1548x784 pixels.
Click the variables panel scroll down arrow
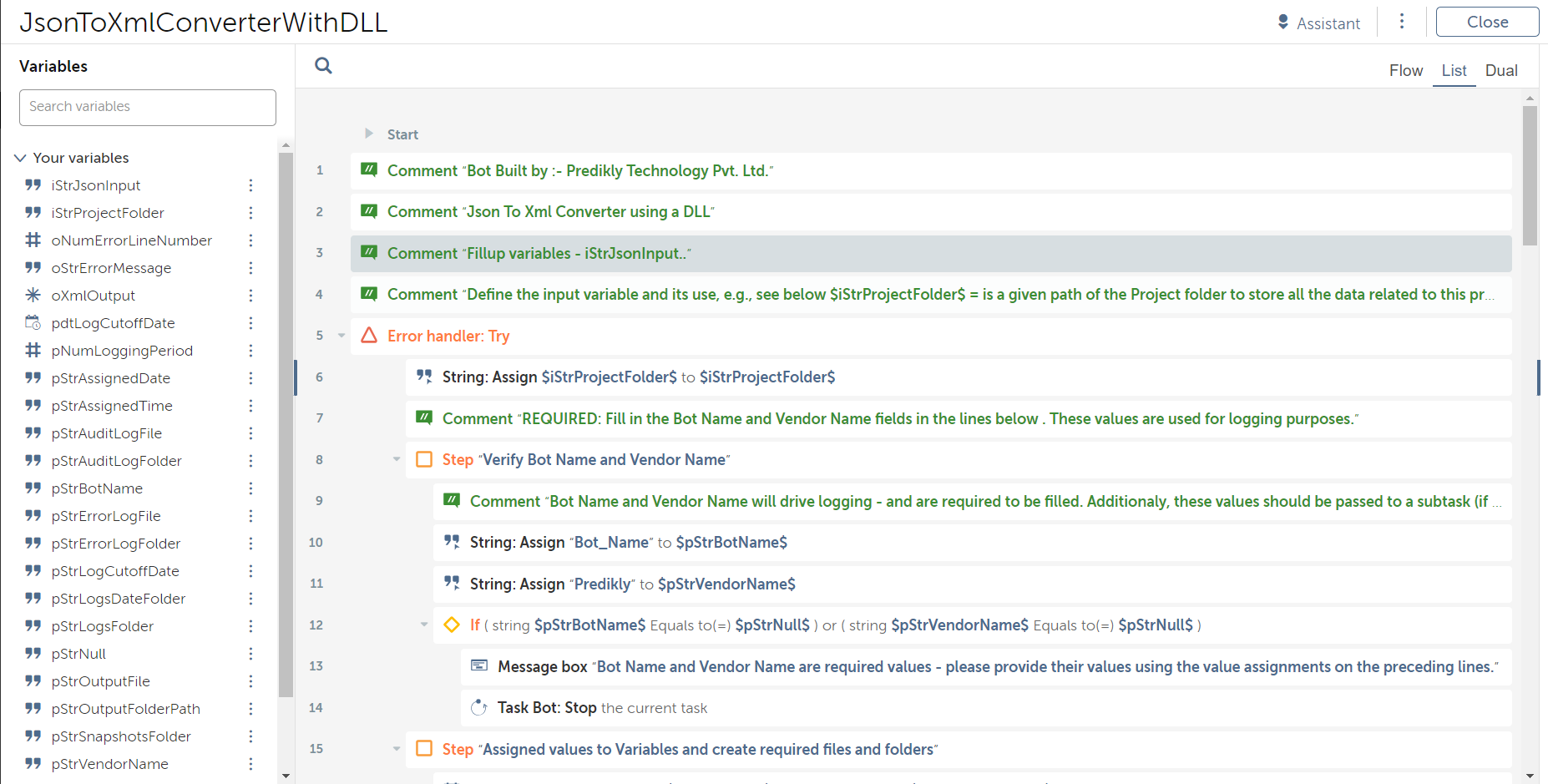click(x=286, y=776)
